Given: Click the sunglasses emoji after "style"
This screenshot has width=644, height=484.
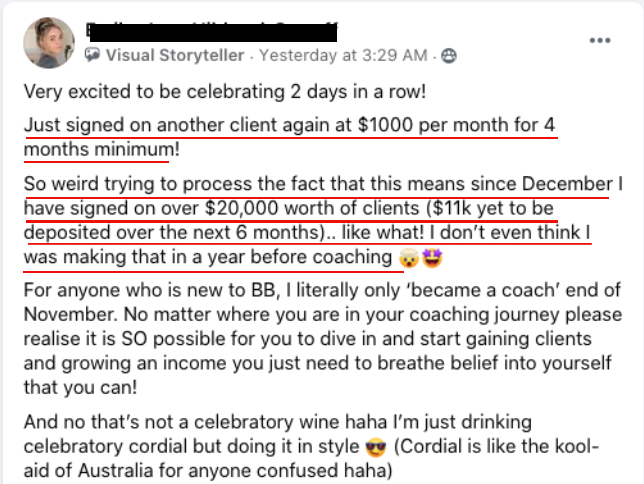Looking at the screenshot, I should [376, 447].
